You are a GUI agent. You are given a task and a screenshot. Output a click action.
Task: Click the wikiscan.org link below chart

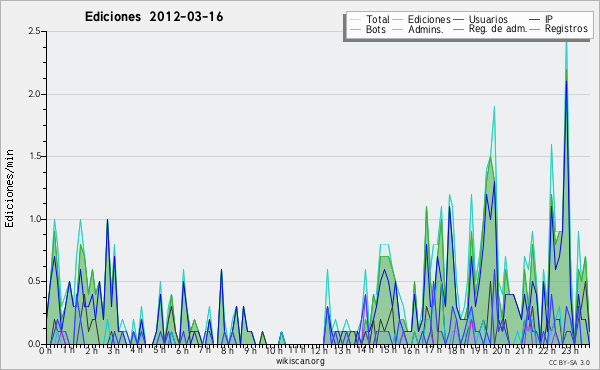coord(300,361)
